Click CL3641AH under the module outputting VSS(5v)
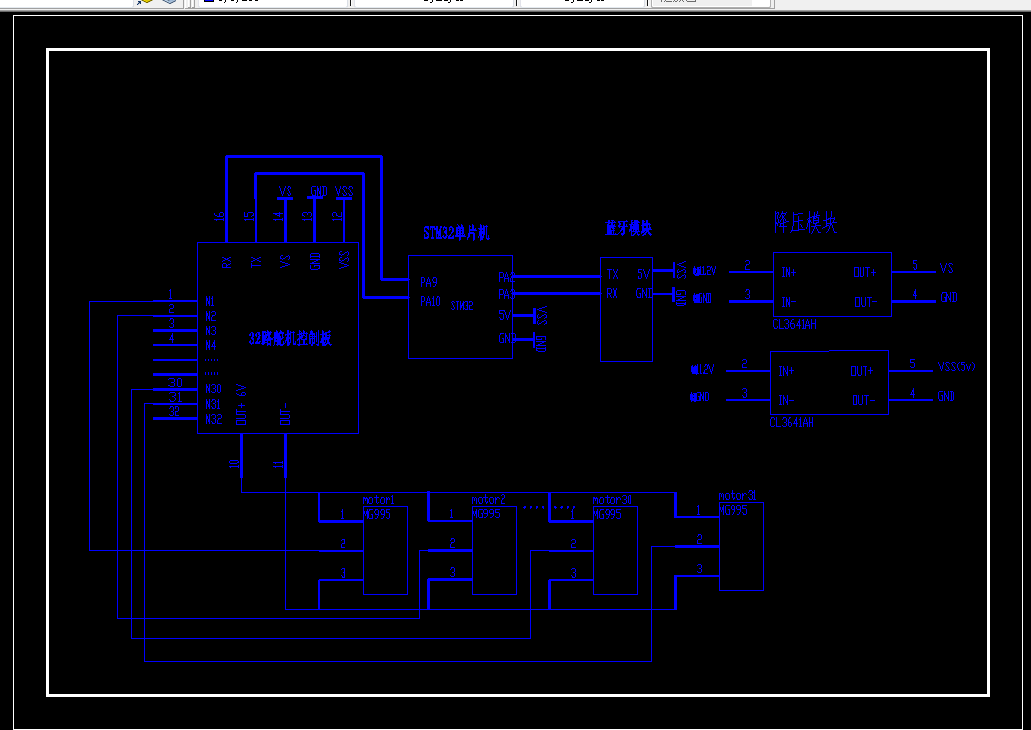The width and height of the screenshot is (1031, 730). point(792,422)
